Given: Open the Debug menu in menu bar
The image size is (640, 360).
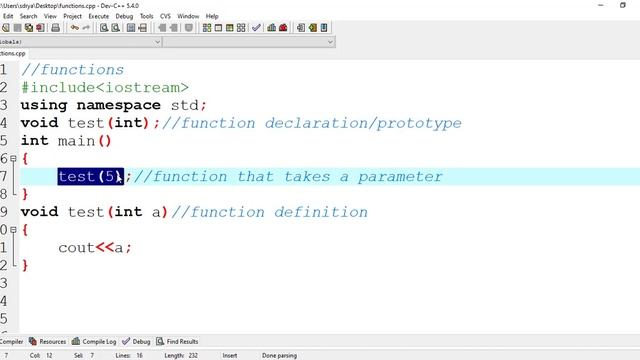Looking at the screenshot, I should click(124, 16).
